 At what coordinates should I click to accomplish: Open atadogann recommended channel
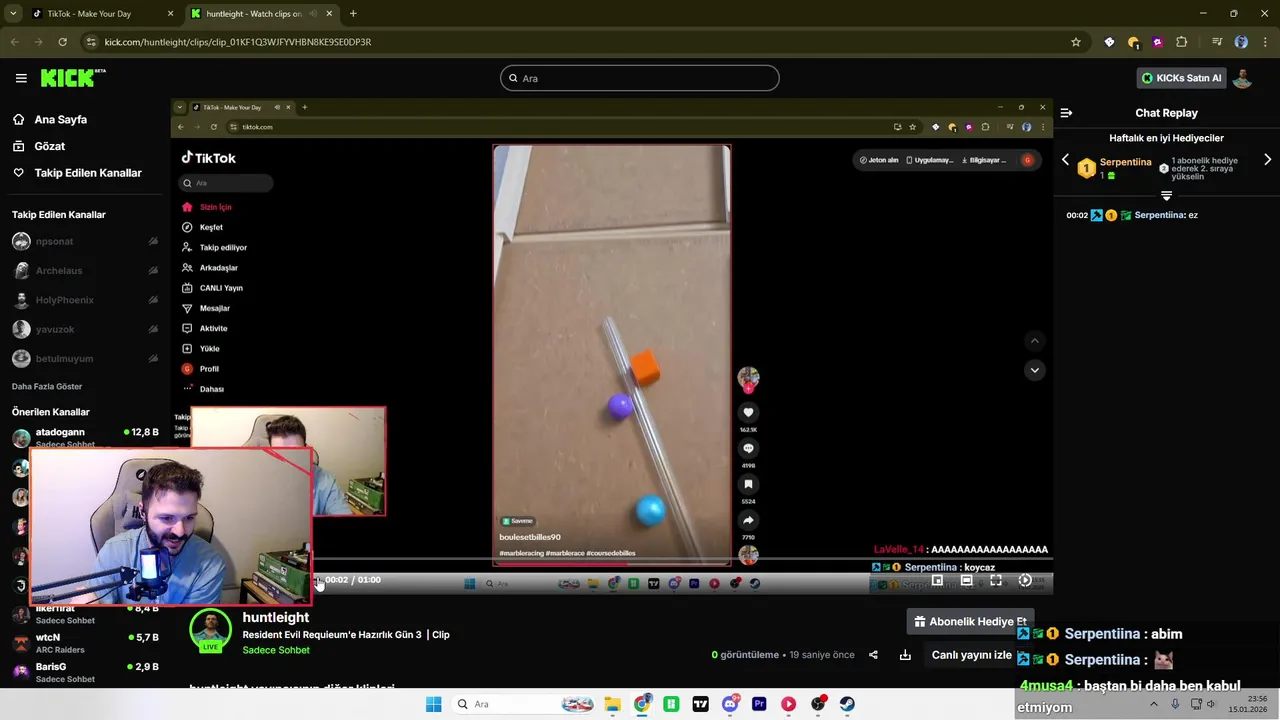(x=85, y=437)
